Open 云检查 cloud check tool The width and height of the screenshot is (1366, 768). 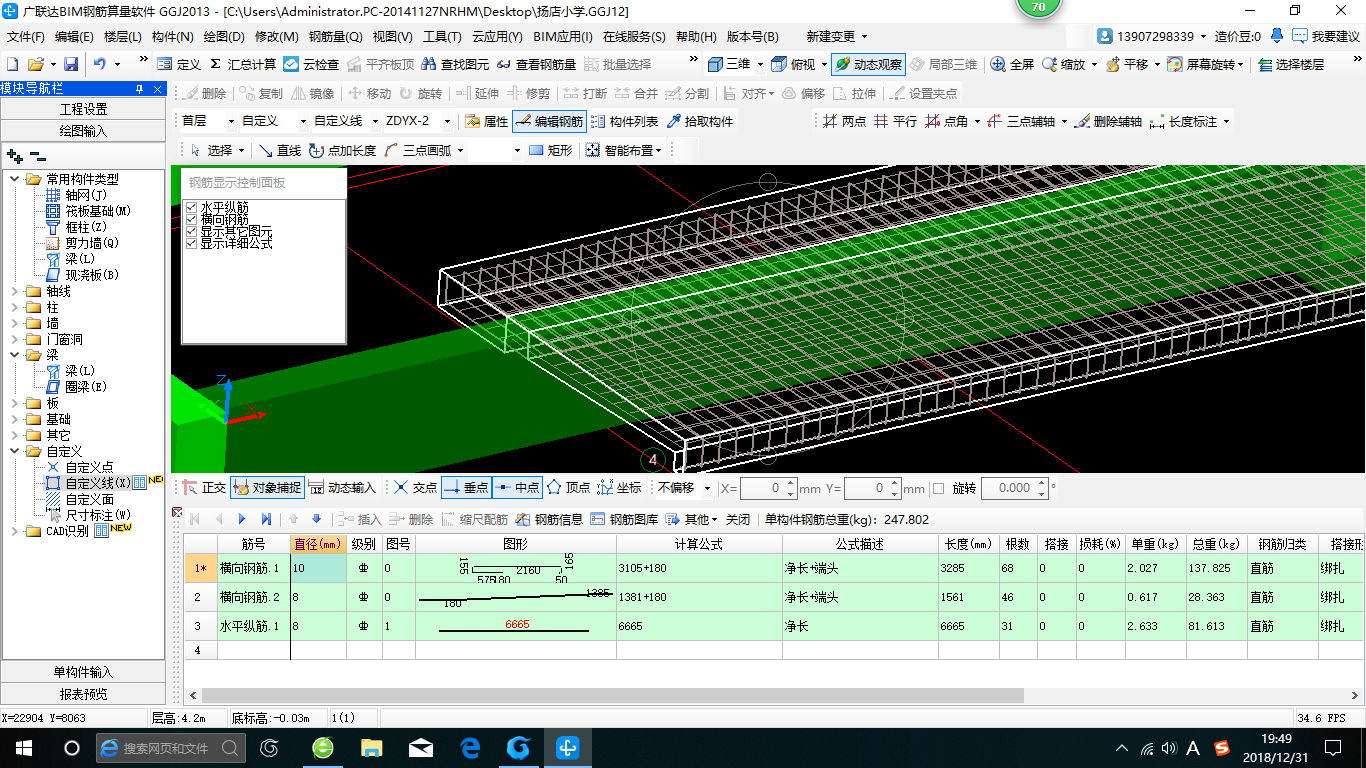coord(311,64)
